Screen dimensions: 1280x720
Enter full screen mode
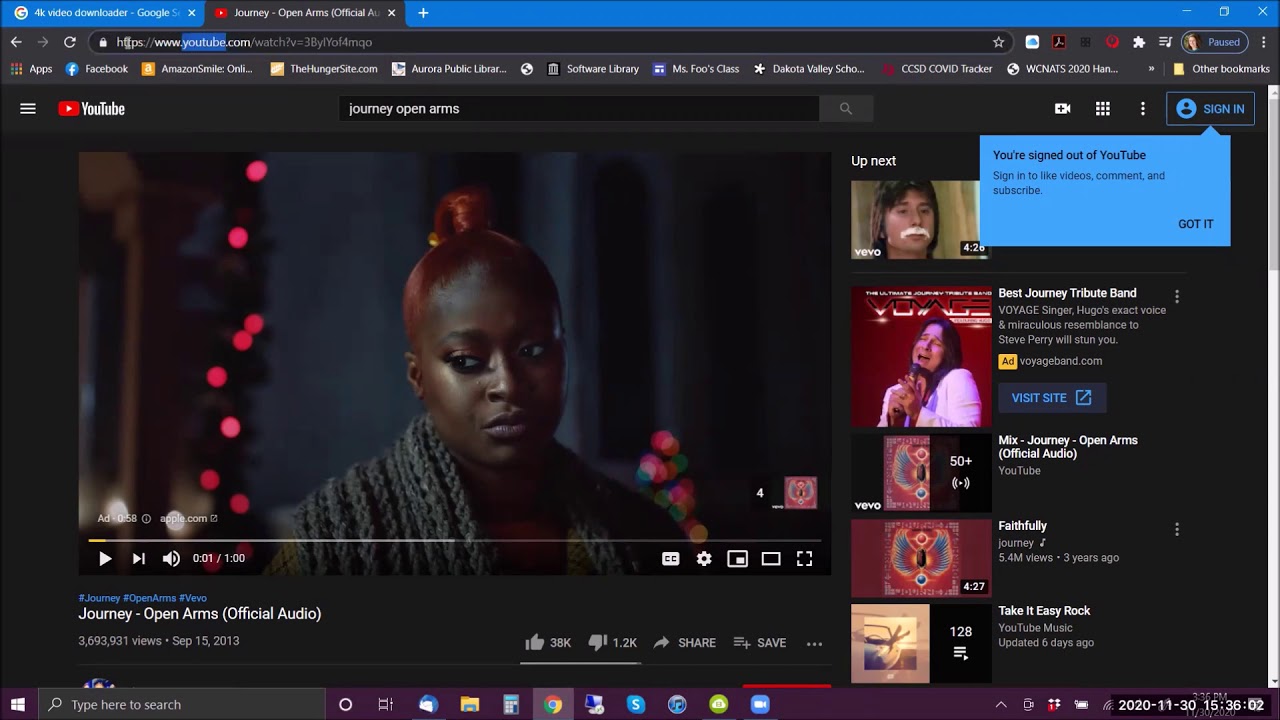[x=804, y=559]
